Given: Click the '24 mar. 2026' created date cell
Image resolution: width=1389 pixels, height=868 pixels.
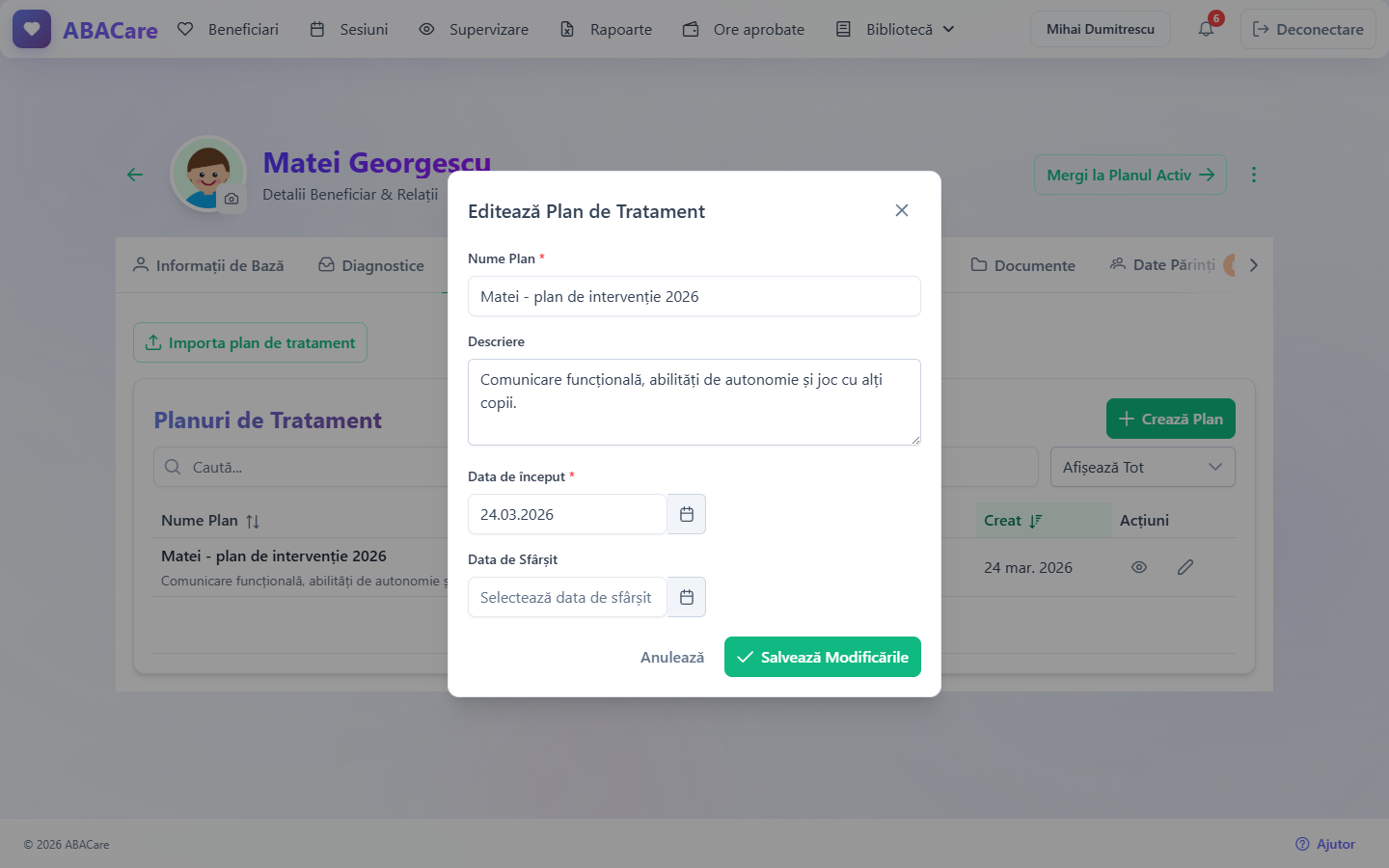Looking at the screenshot, I should pos(1028,567).
